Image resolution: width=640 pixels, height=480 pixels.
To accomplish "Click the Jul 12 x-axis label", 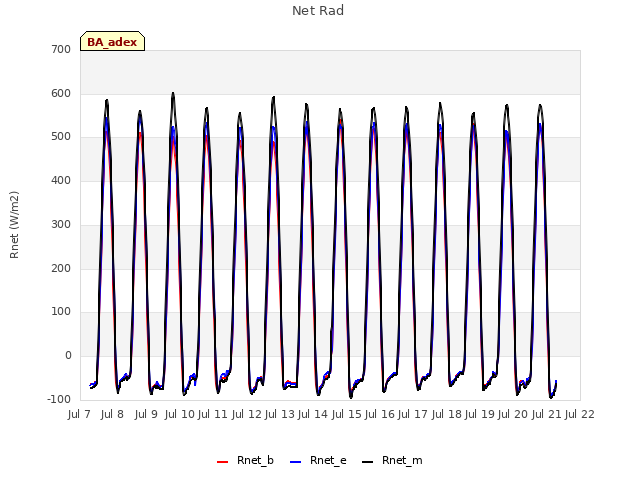I will click(x=247, y=414).
